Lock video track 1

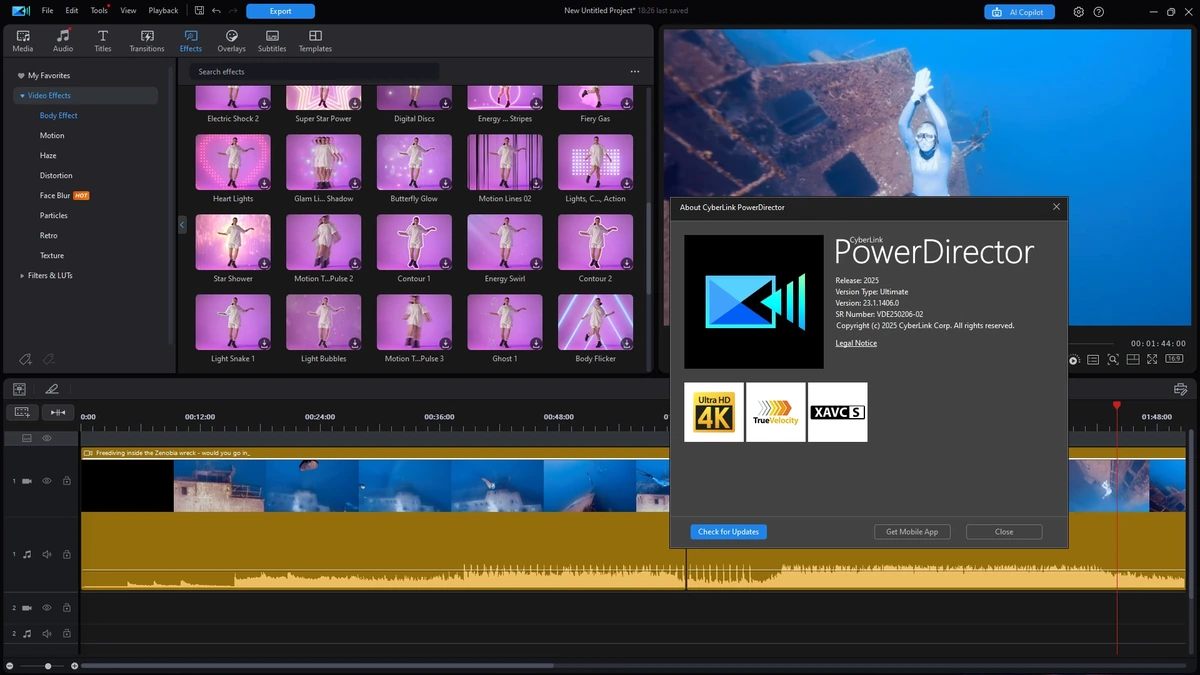click(67, 481)
